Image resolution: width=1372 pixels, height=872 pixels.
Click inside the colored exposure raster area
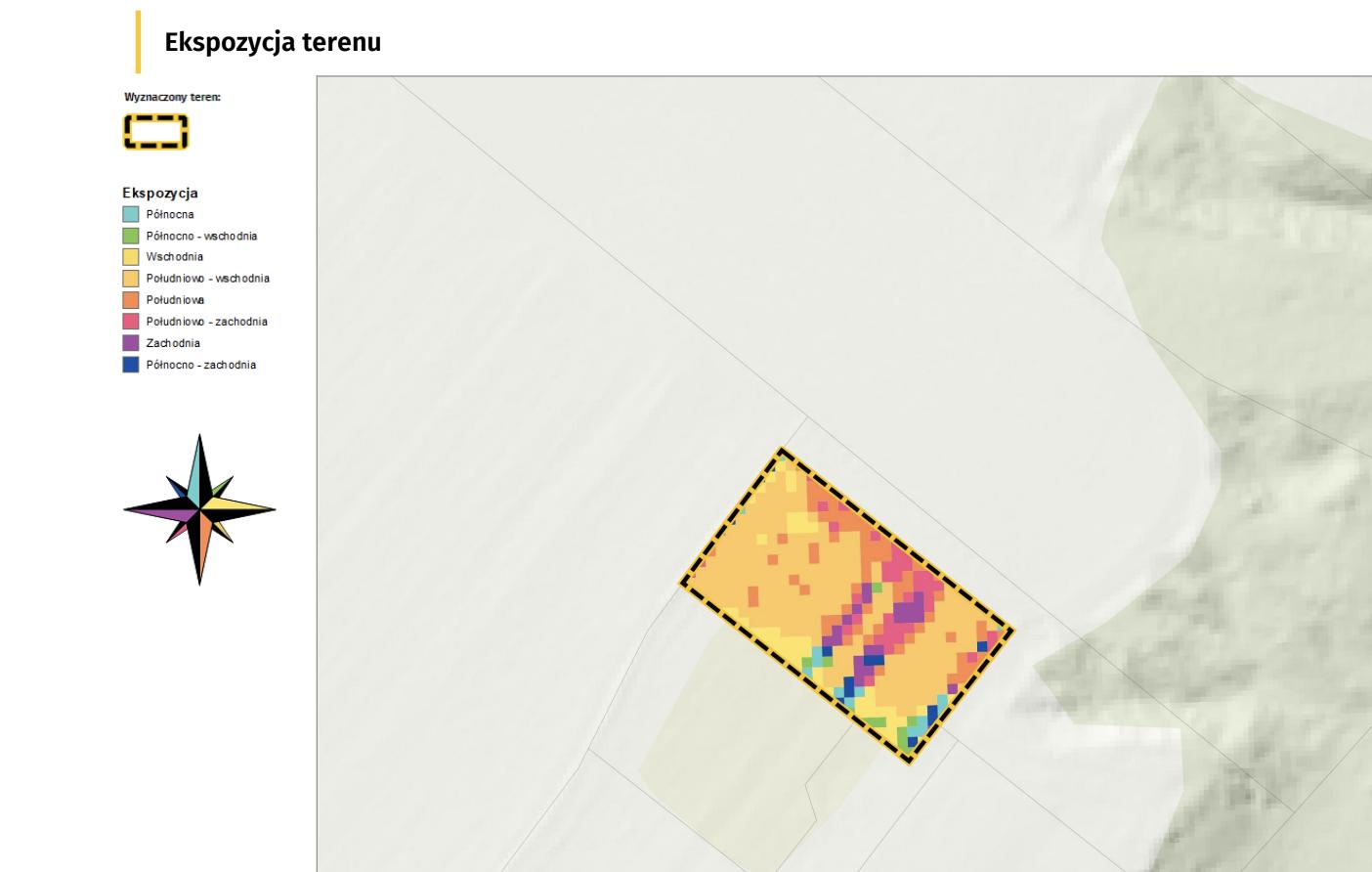(x=846, y=605)
